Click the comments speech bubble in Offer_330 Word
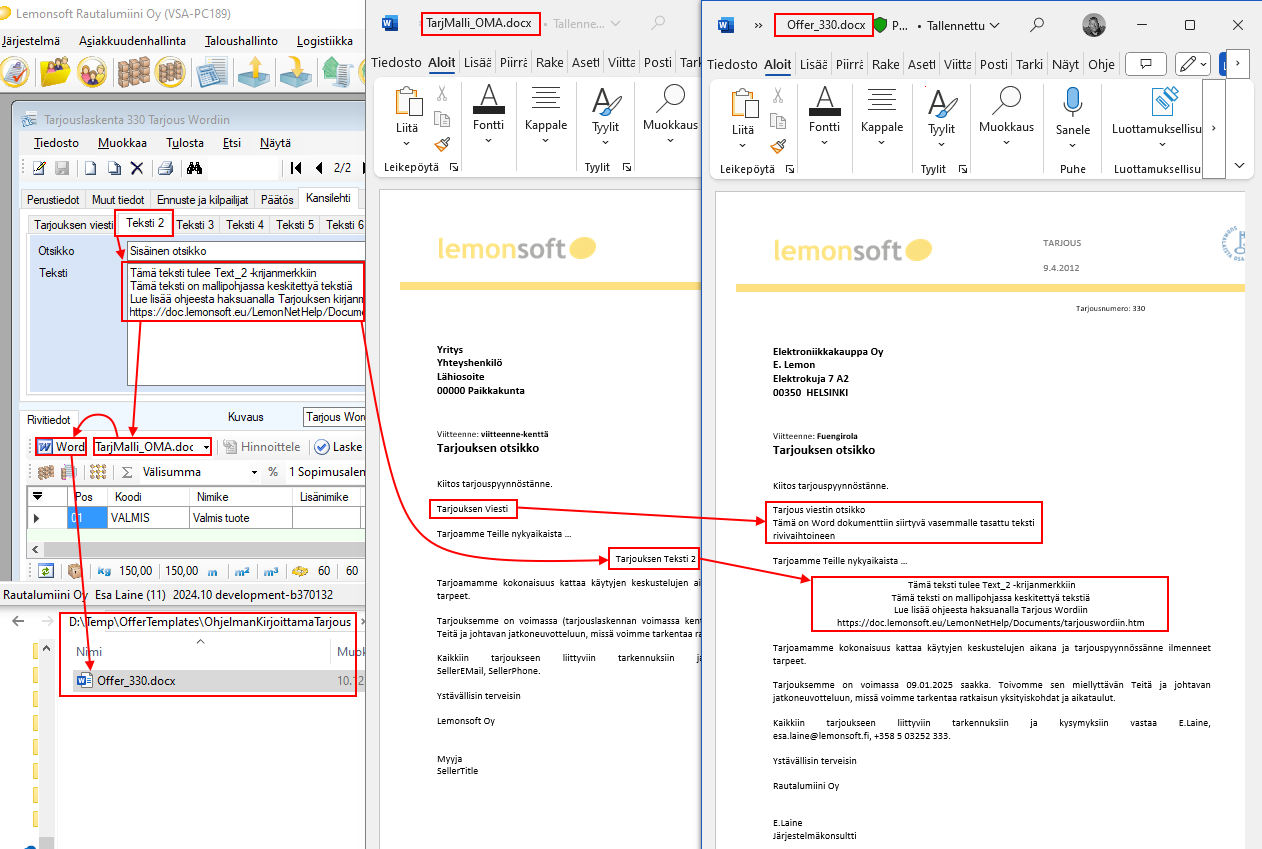The image size is (1262, 849). point(1146,64)
